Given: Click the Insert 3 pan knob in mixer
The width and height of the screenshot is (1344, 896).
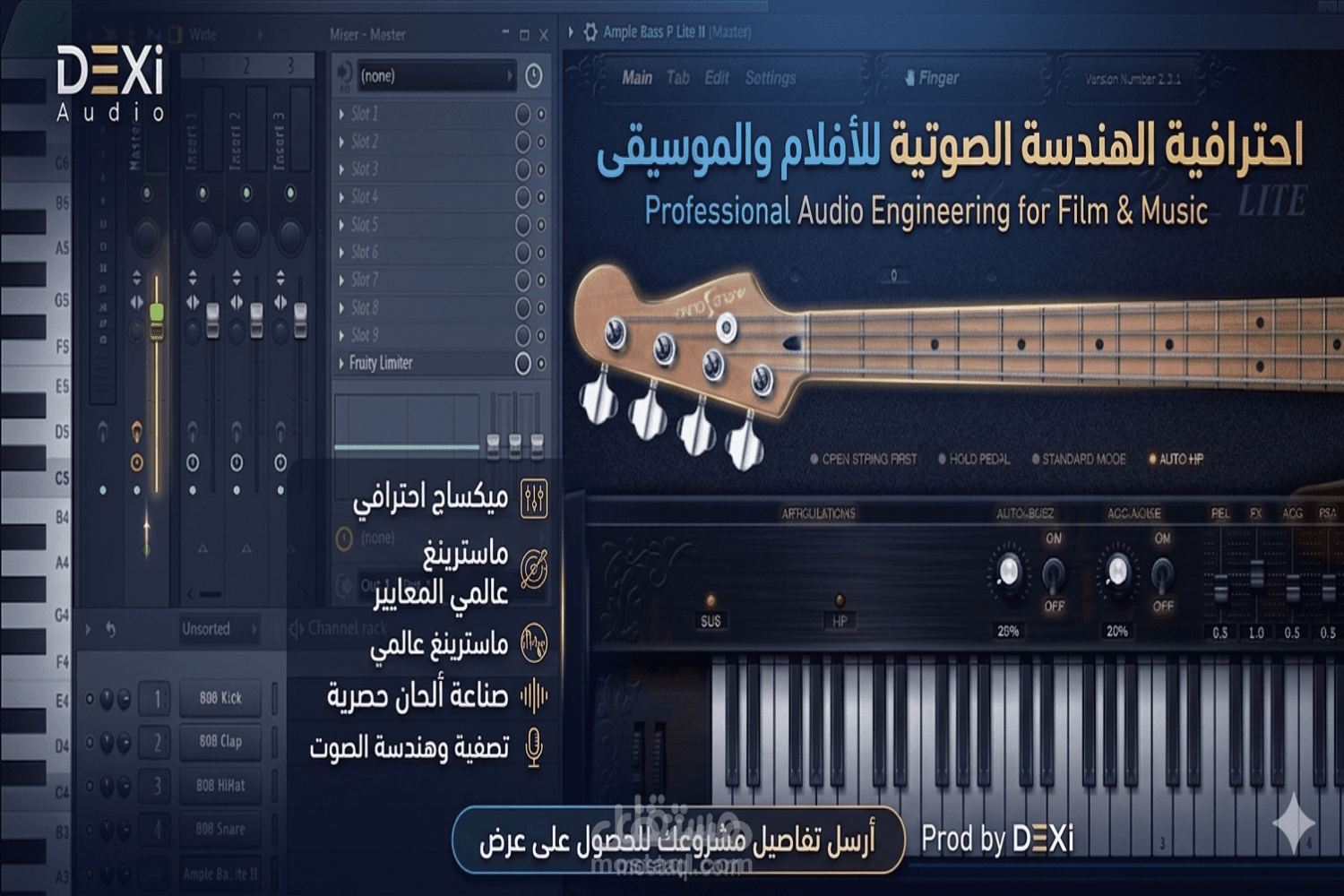Looking at the screenshot, I should coord(290,236).
